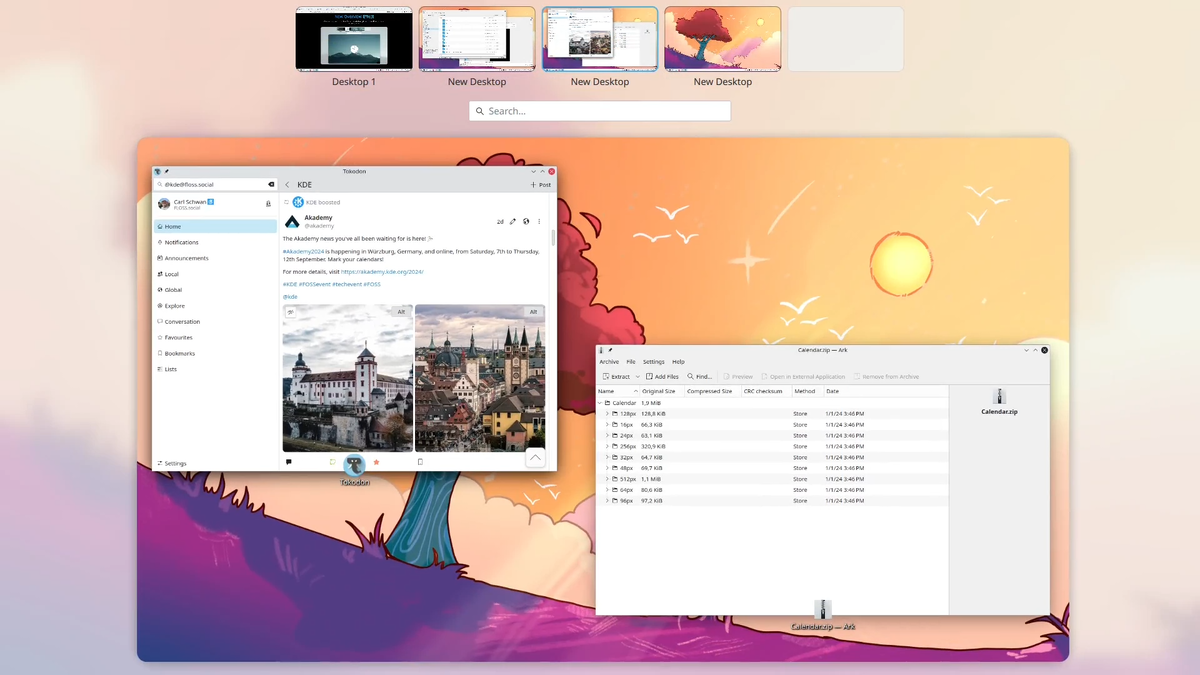Open the Archive menu in Ark

tap(609, 362)
